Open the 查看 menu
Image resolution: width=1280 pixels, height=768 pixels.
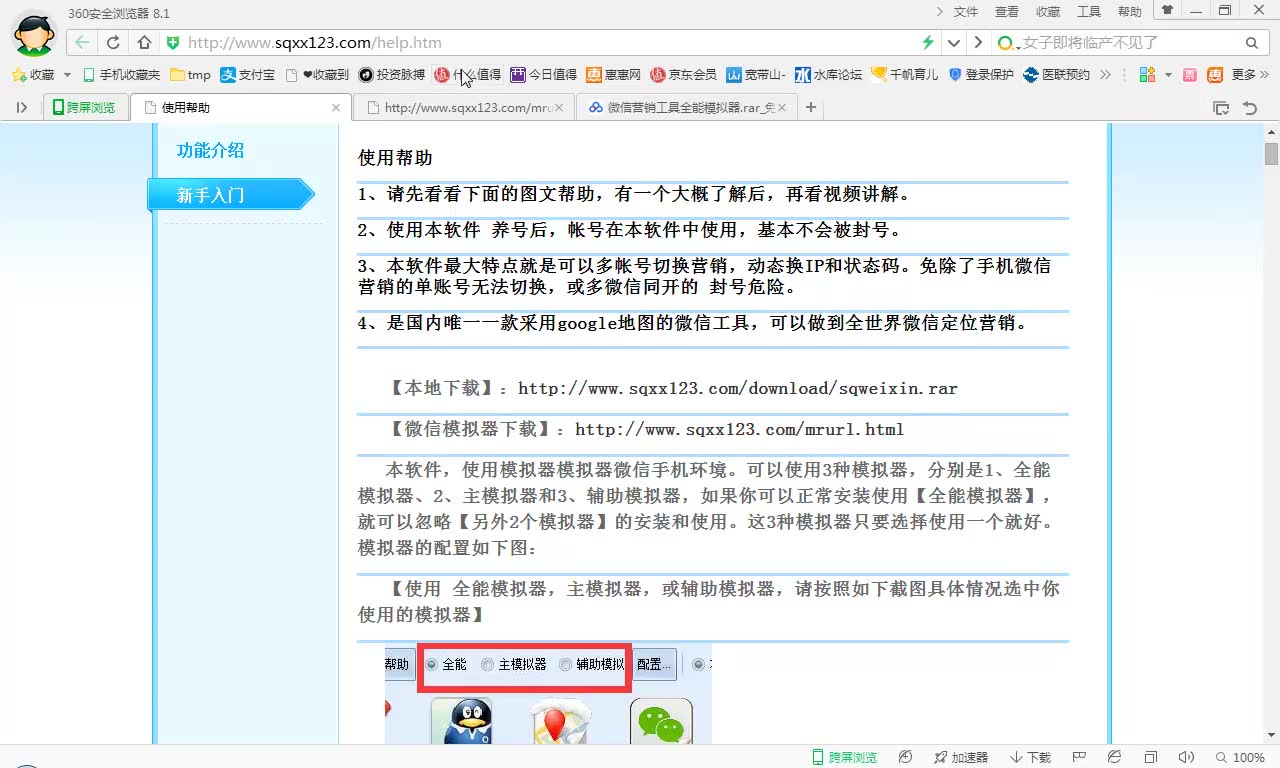click(x=1007, y=12)
